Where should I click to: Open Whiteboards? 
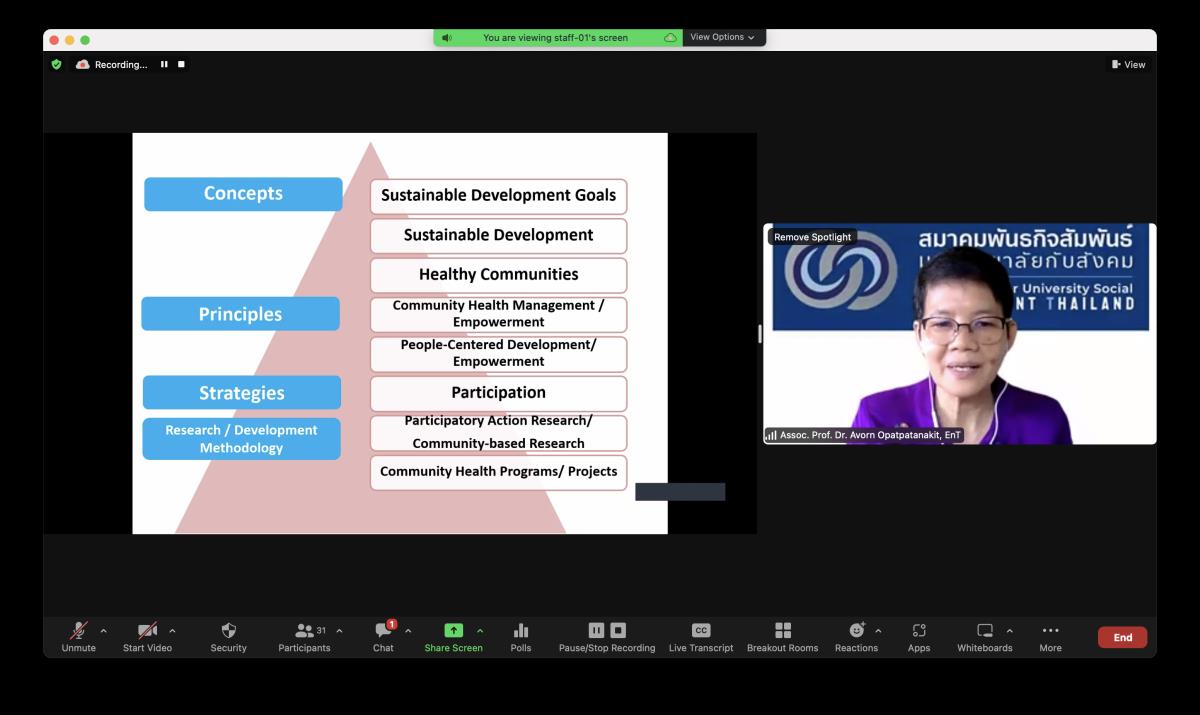[x=985, y=636]
